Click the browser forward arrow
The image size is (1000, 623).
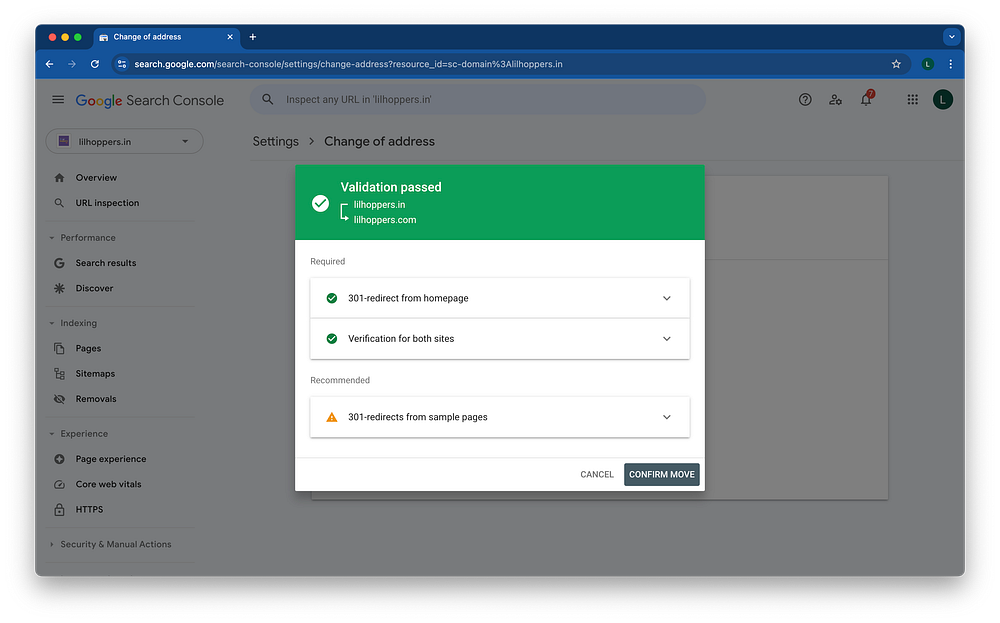(x=72, y=64)
